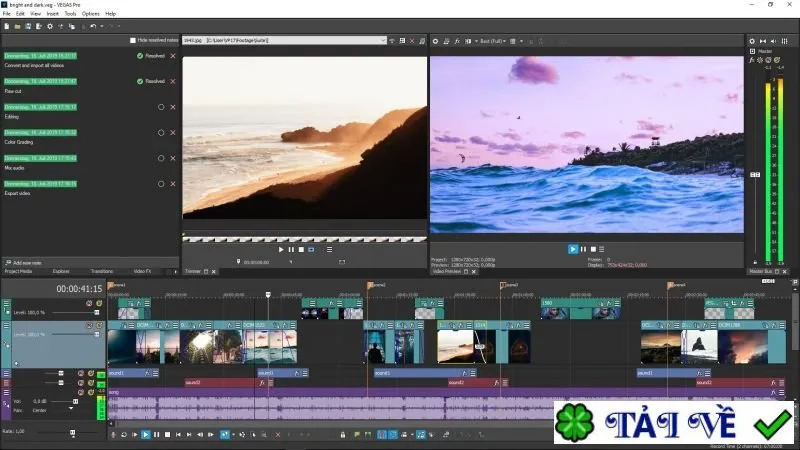This screenshot has width=800, height=450.
Task: Start timeline playback with transport Play button
Action: coord(145,435)
